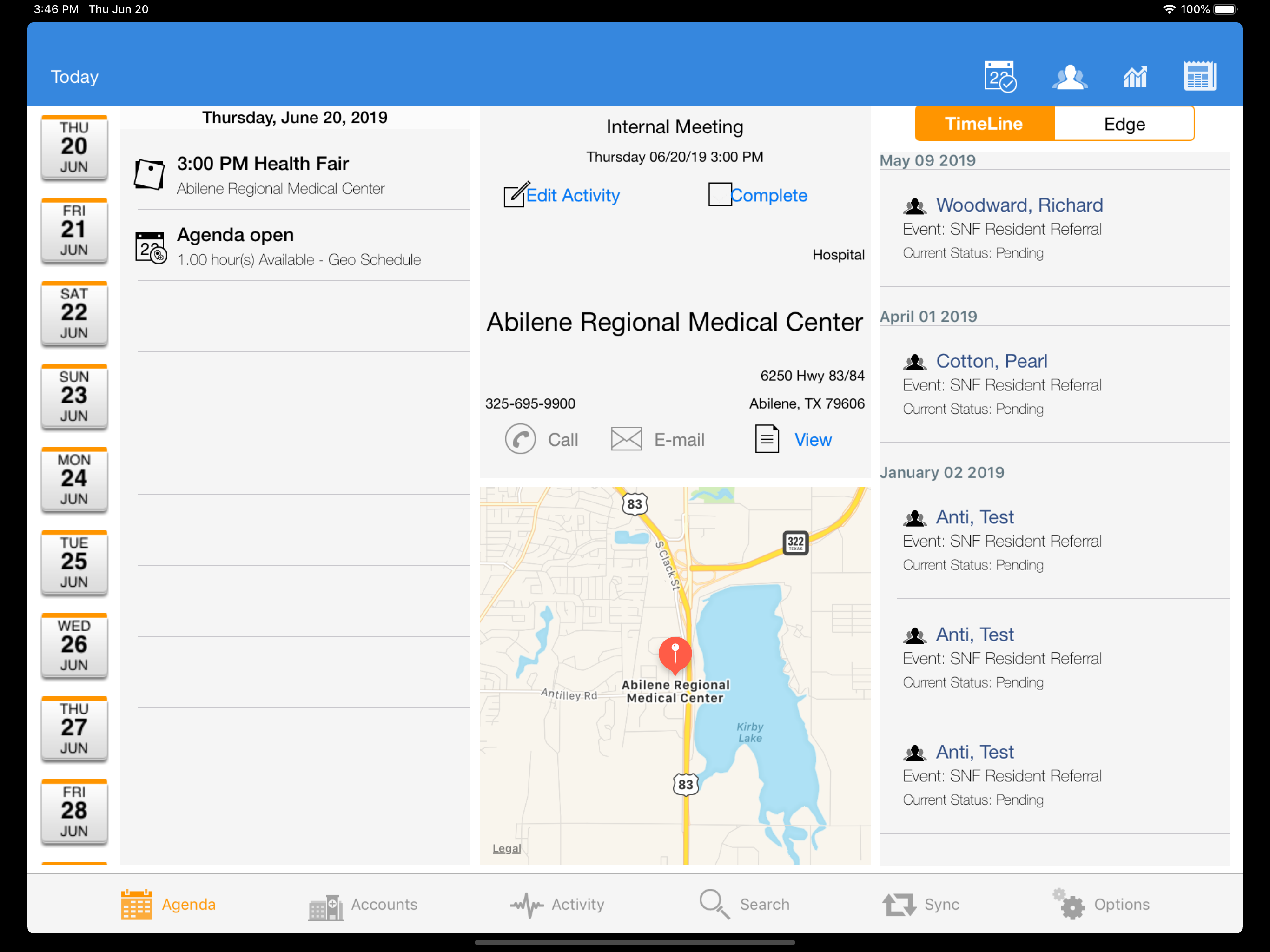Tap the phone Call icon
This screenshot has width=1270, height=952.
tap(520, 439)
